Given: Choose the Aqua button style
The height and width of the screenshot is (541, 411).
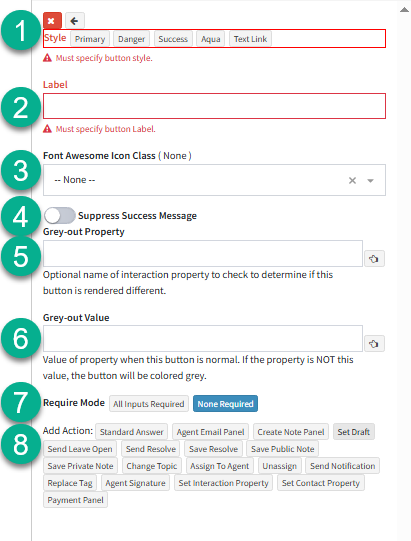Looking at the screenshot, I should [211, 39].
